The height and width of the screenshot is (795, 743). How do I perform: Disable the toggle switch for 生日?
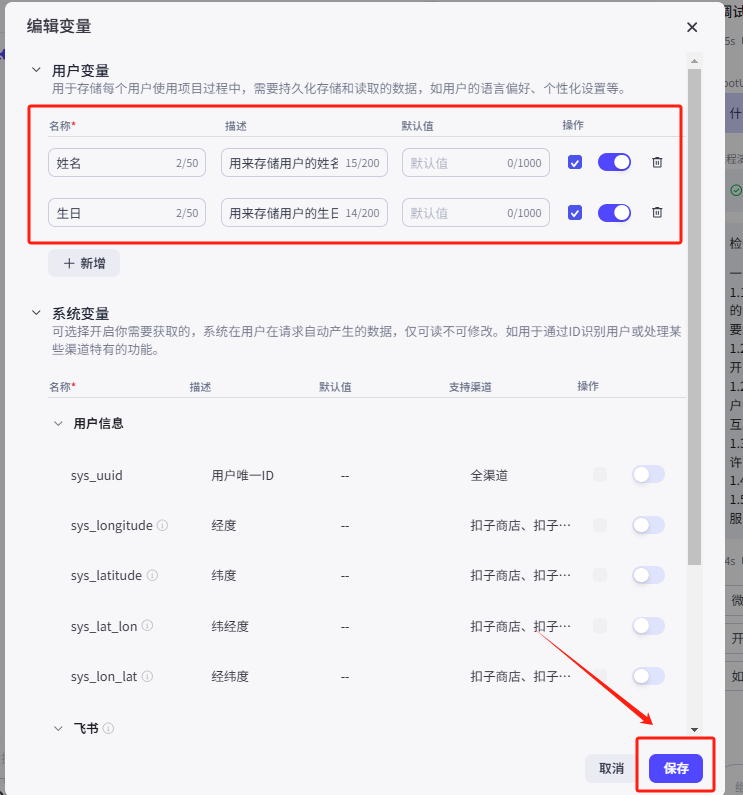pos(614,212)
